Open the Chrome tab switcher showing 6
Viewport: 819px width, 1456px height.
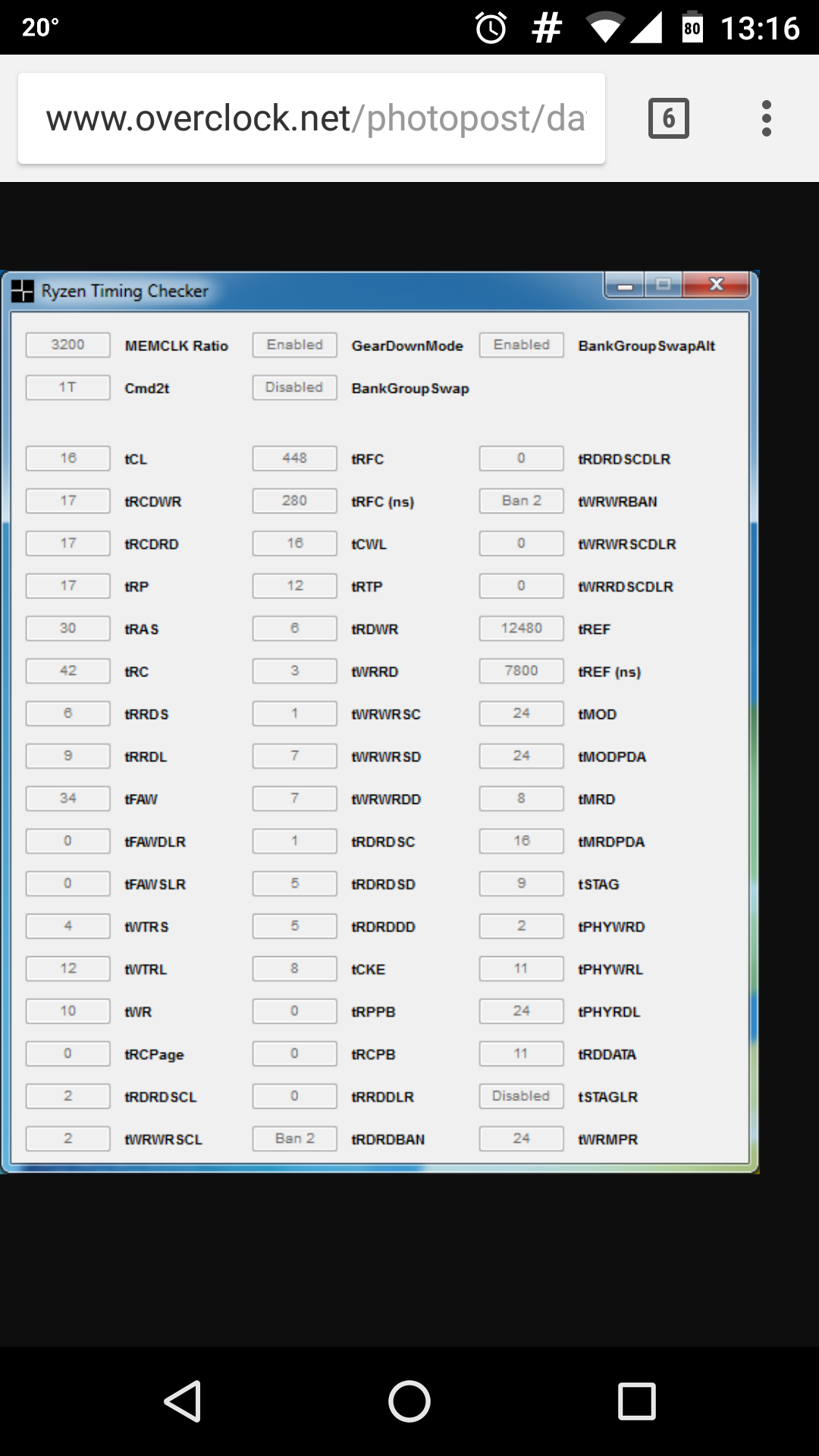pyautogui.click(x=668, y=118)
